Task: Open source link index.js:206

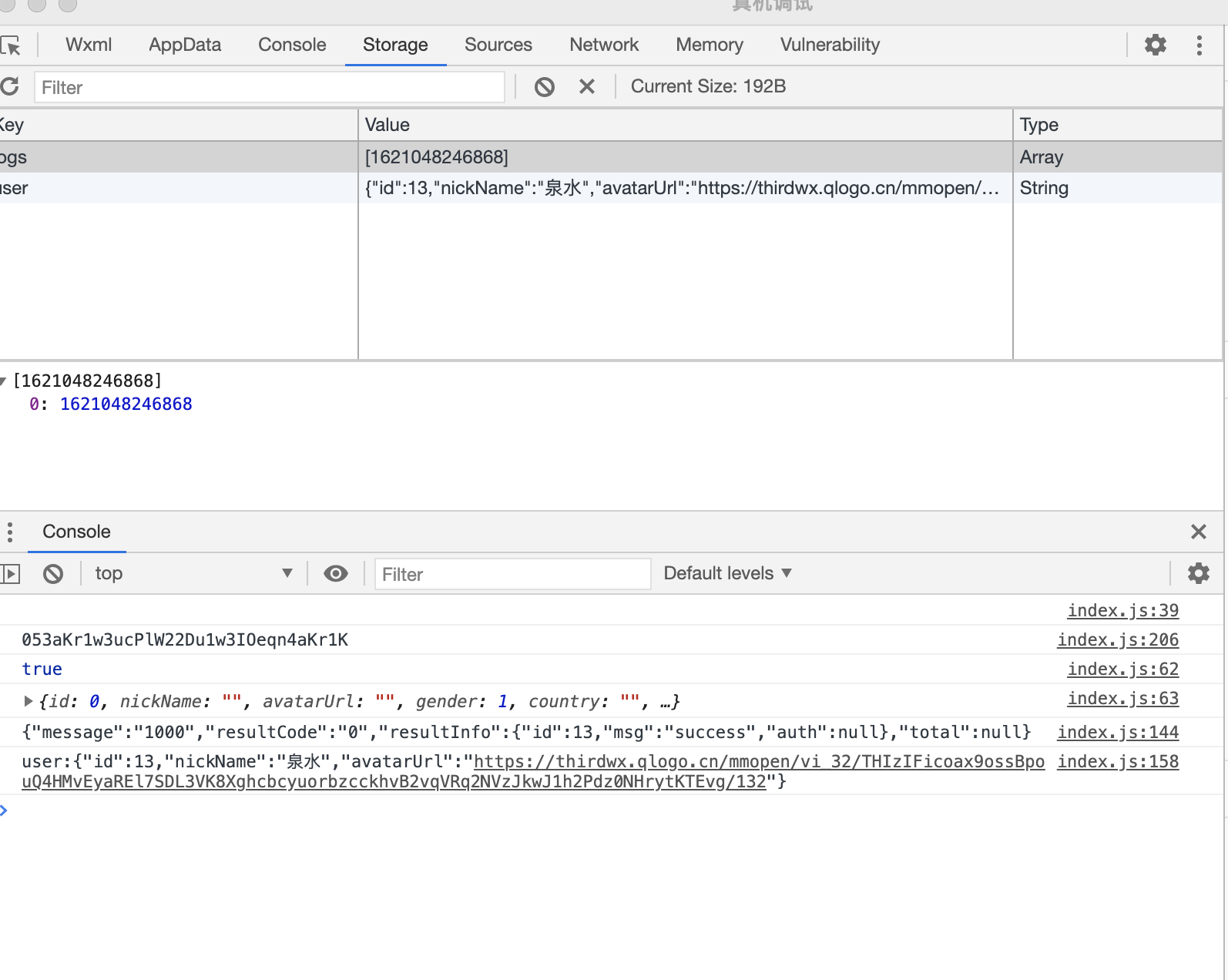Action: point(1118,639)
